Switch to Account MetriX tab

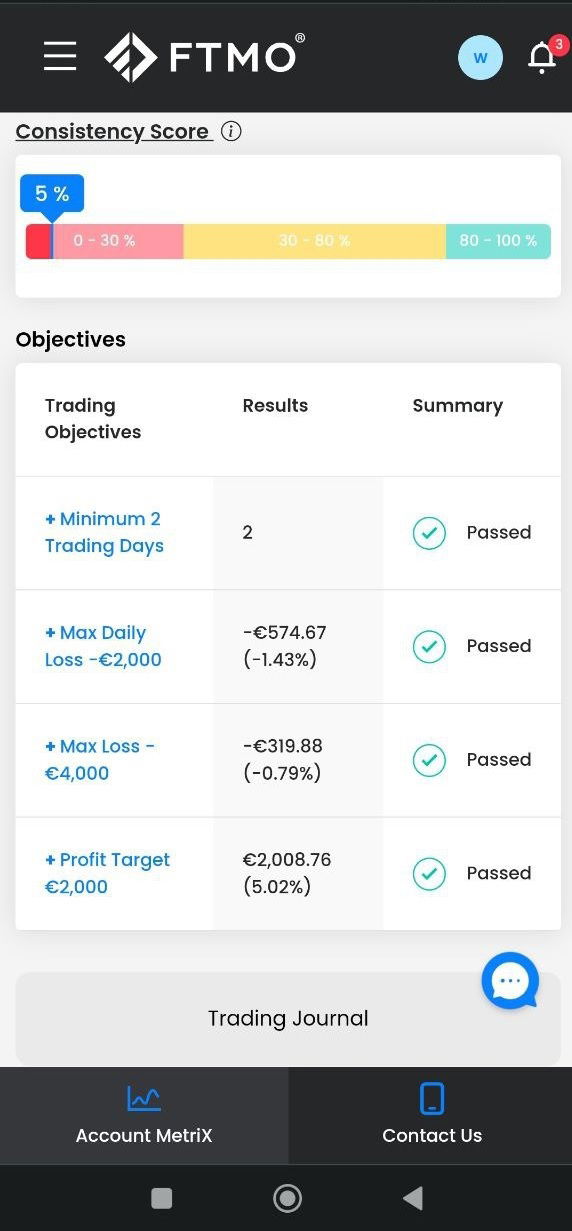(144, 1115)
